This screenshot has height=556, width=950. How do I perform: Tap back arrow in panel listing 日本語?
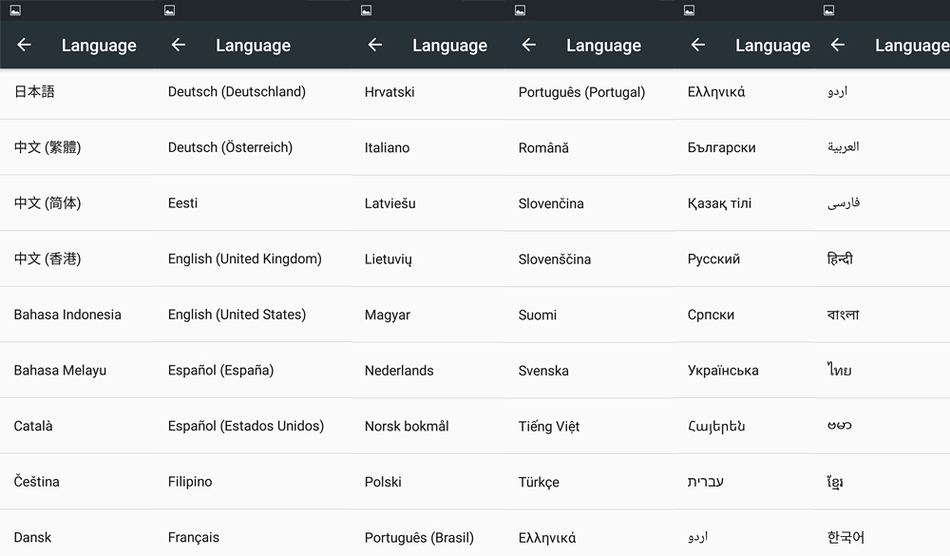click(x=24, y=45)
